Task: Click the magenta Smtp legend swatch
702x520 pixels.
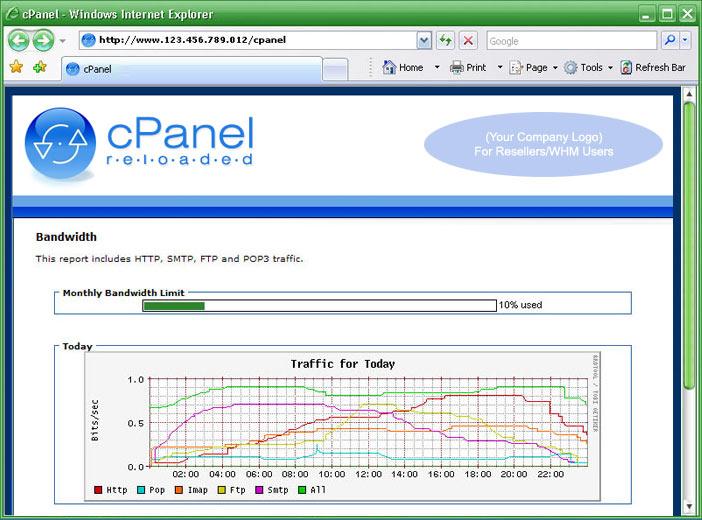Action: tap(259, 490)
